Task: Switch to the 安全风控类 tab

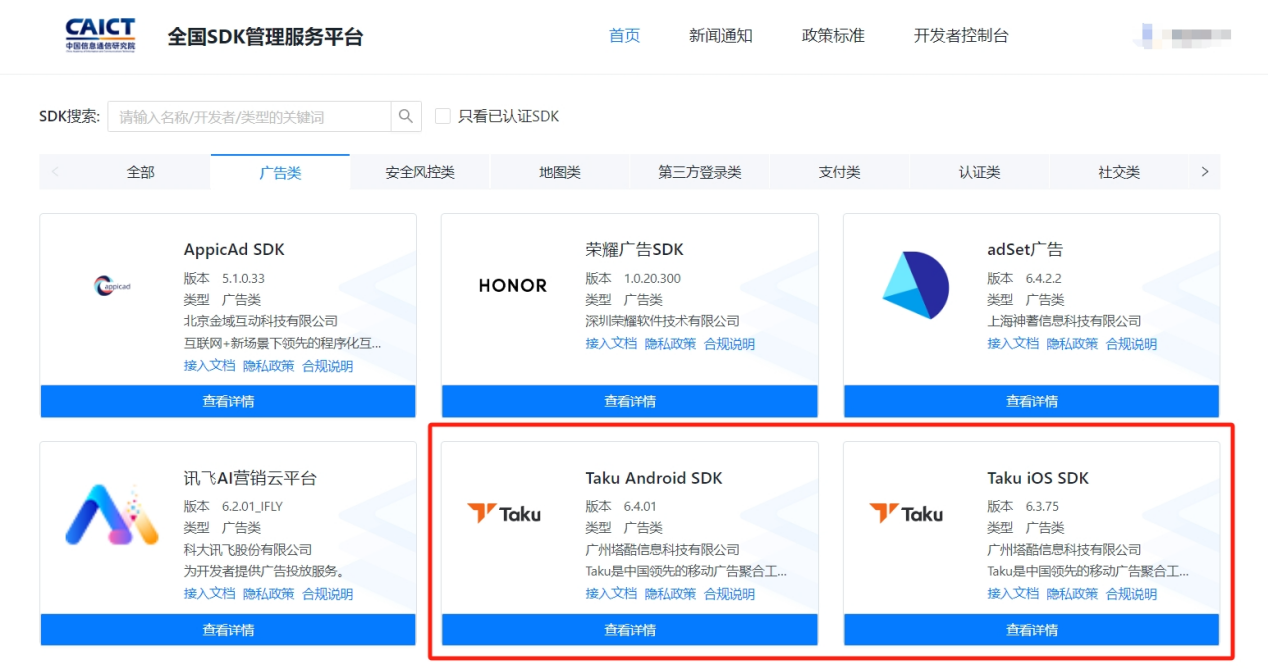Action: (420, 172)
